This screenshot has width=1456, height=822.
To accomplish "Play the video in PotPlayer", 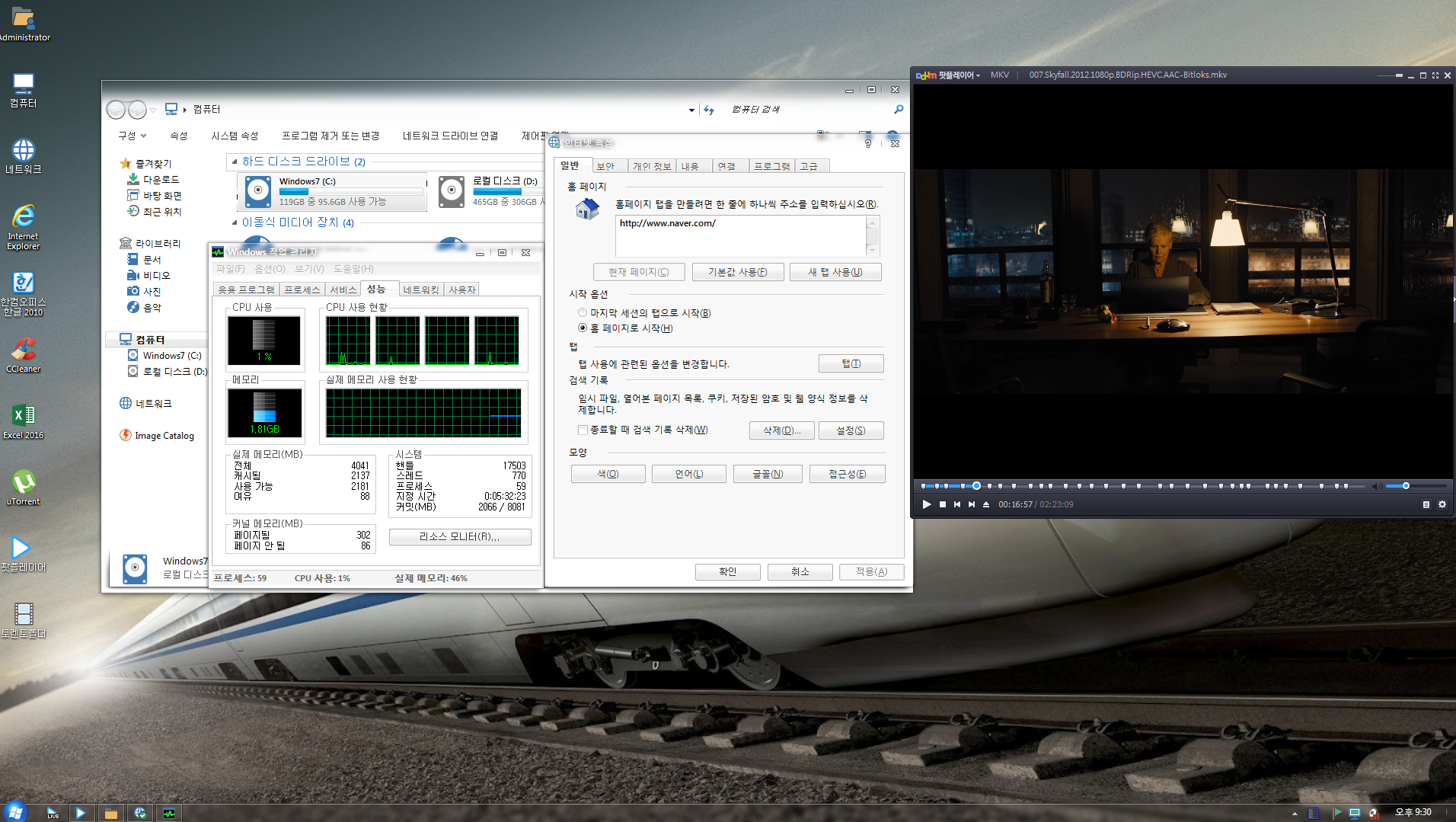I will [x=927, y=504].
